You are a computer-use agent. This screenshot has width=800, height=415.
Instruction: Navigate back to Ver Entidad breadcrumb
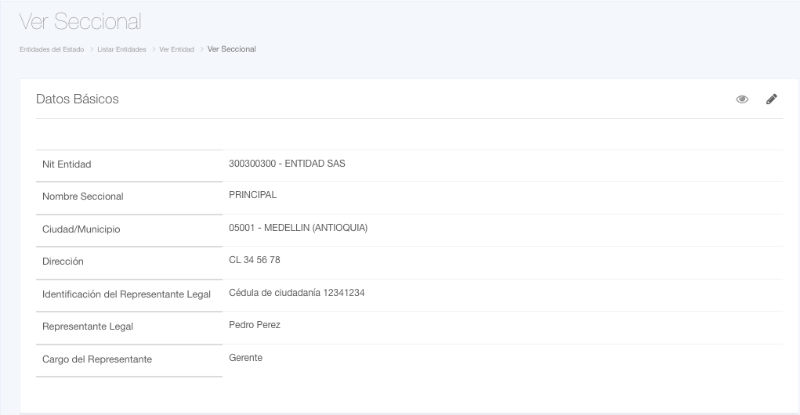point(177,49)
